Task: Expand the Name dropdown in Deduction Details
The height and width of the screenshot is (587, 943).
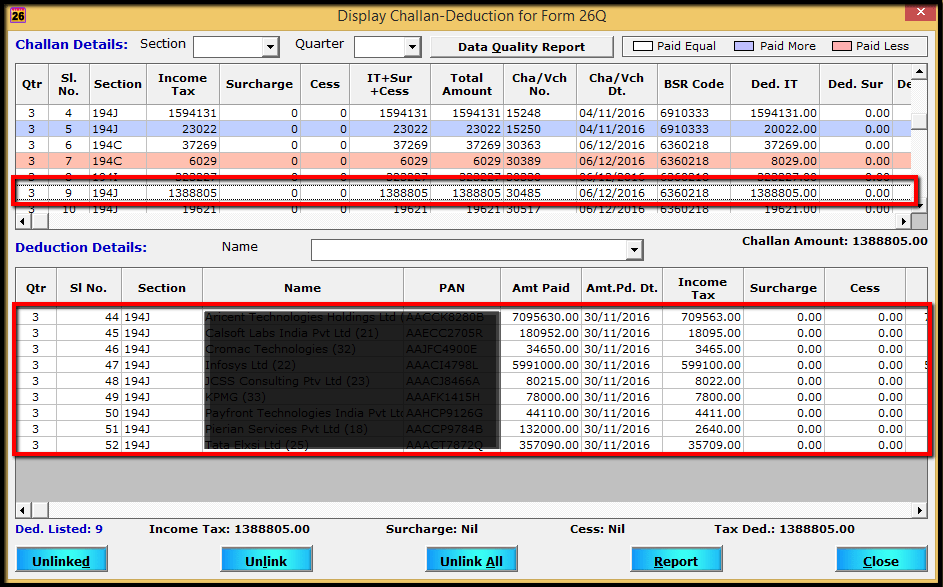Action: (x=634, y=250)
